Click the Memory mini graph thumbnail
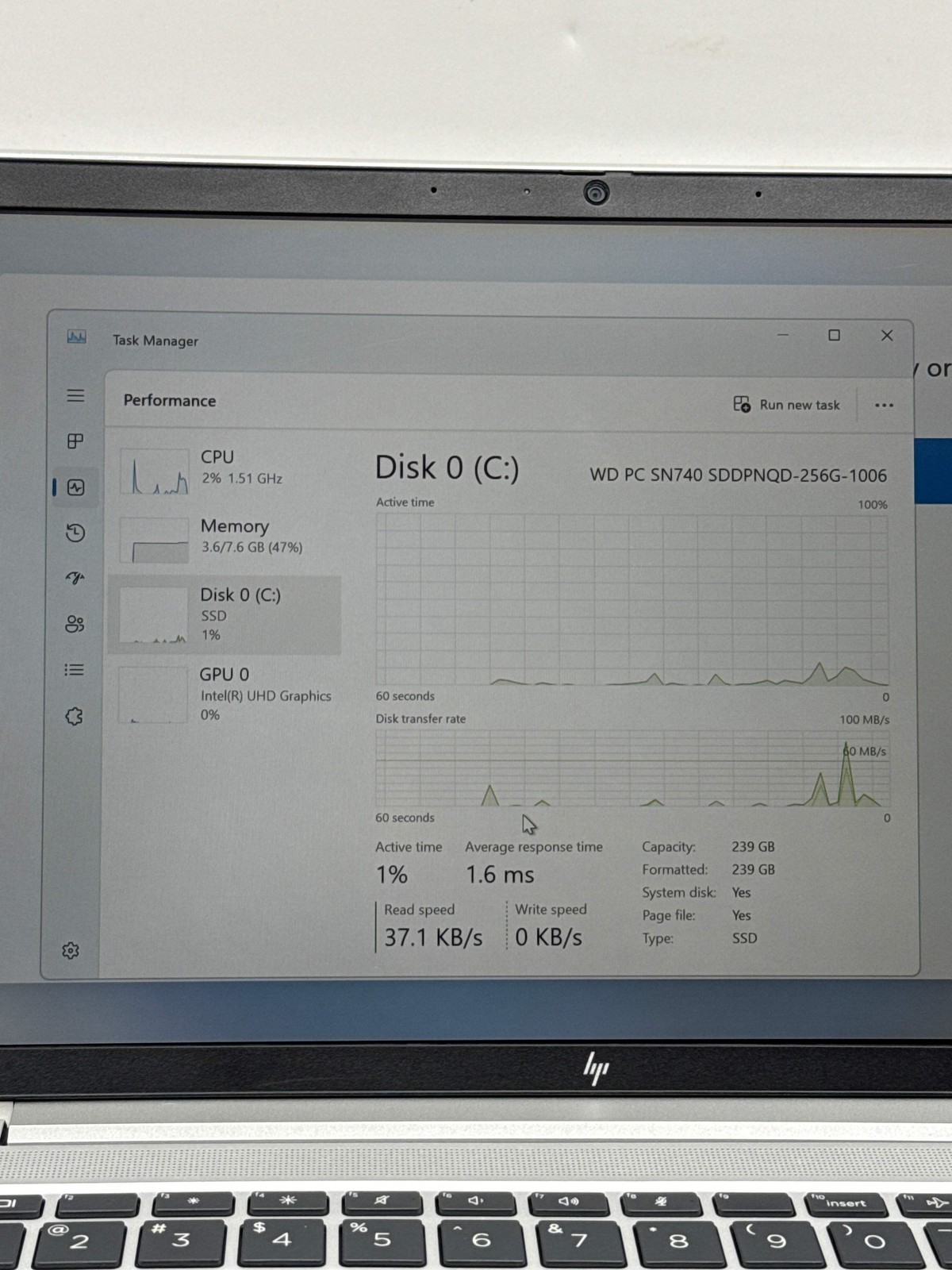 click(154, 540)
